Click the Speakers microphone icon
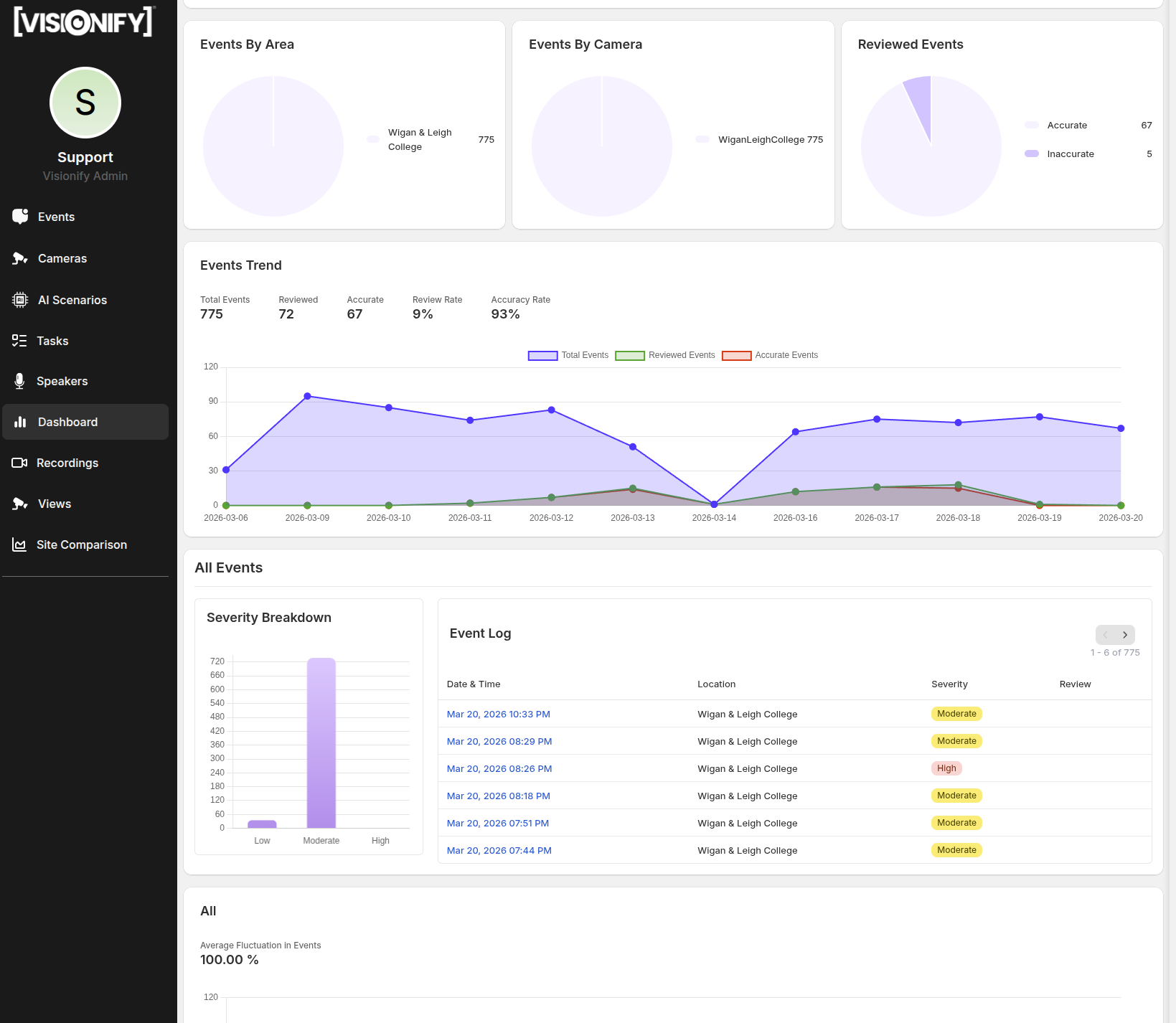 (x=19, y=381)
